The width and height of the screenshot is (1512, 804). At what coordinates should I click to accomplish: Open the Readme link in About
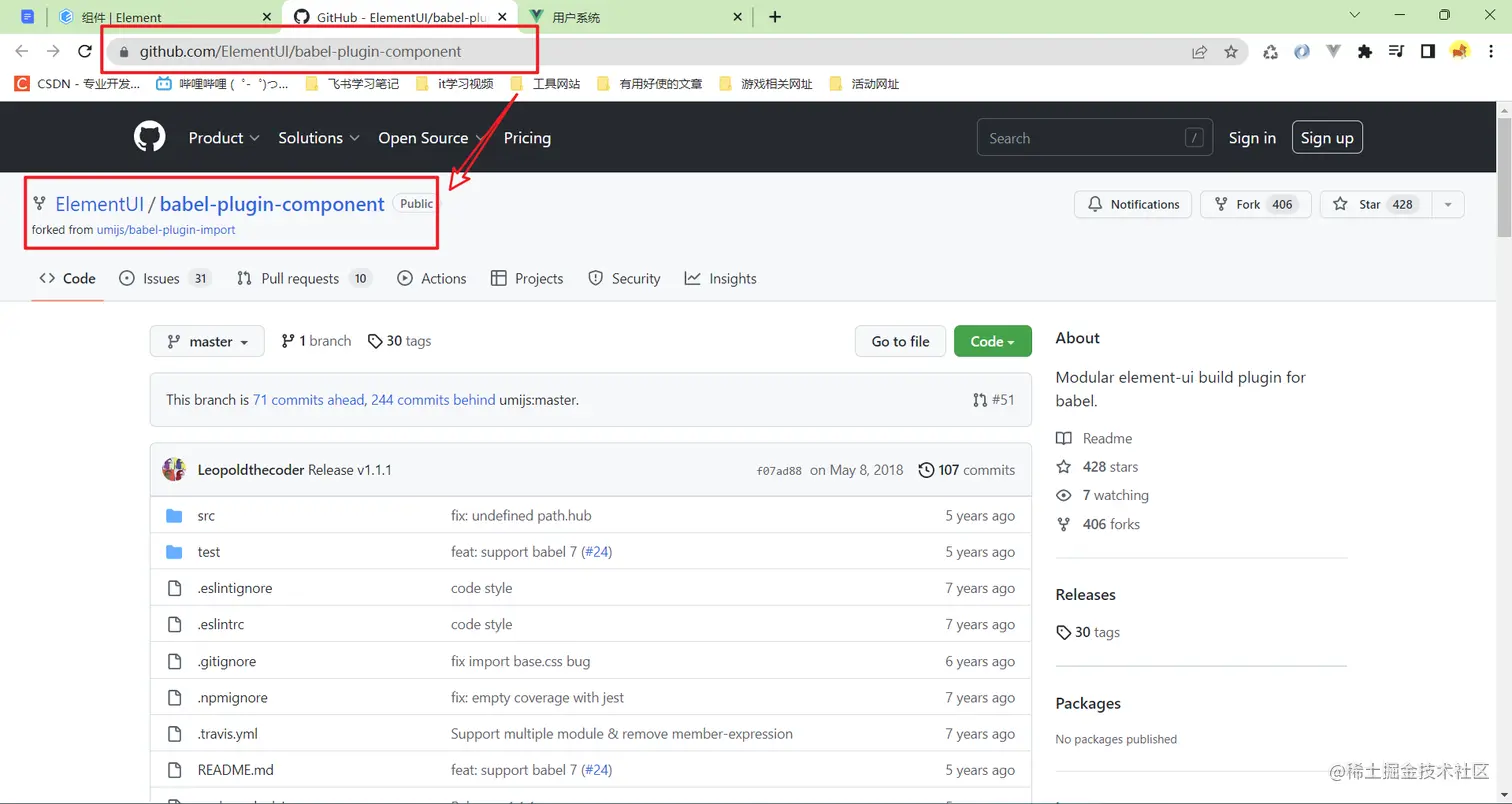click(1094, 438)
